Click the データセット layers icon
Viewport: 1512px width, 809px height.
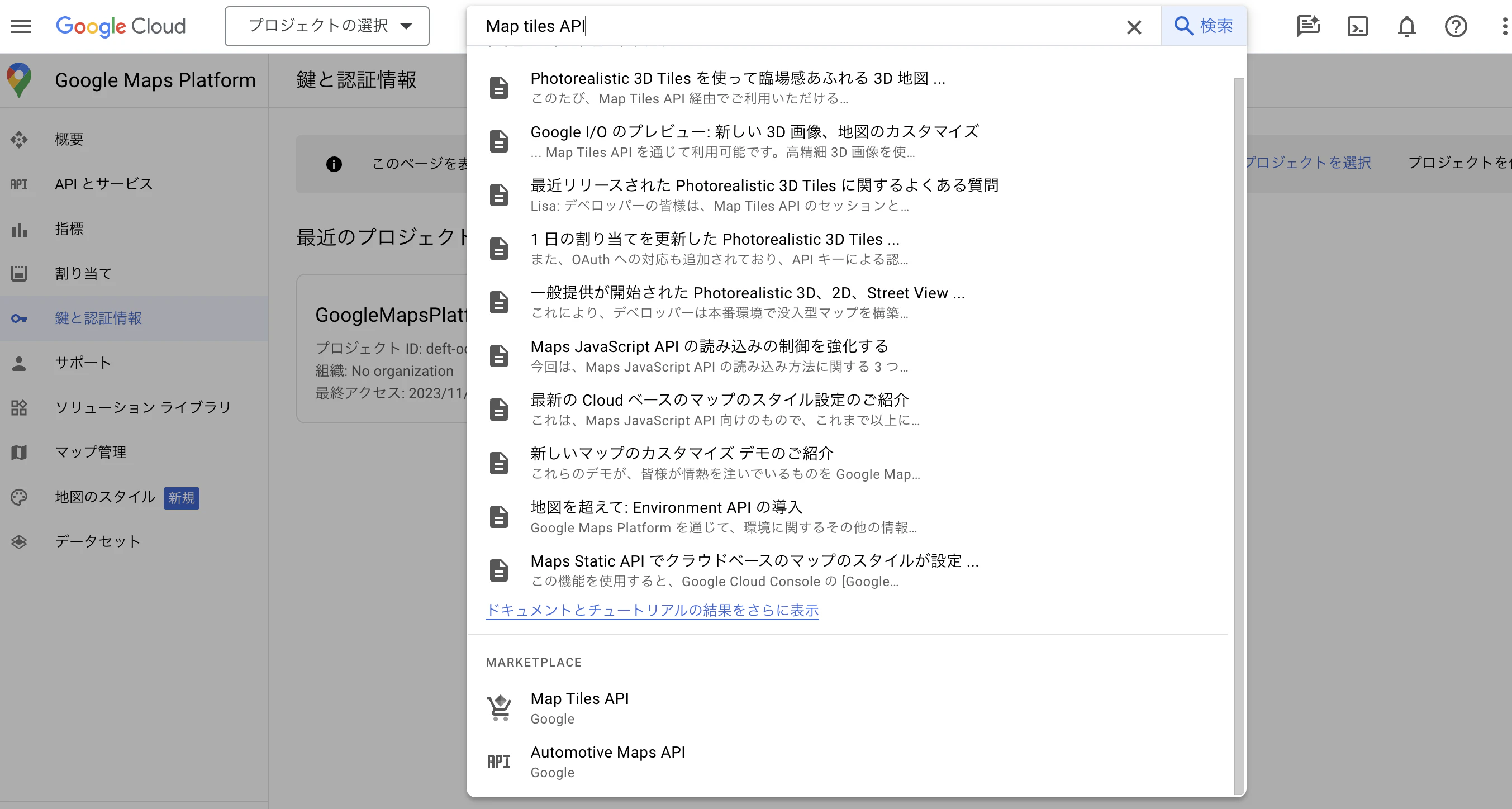coord(19,542)
